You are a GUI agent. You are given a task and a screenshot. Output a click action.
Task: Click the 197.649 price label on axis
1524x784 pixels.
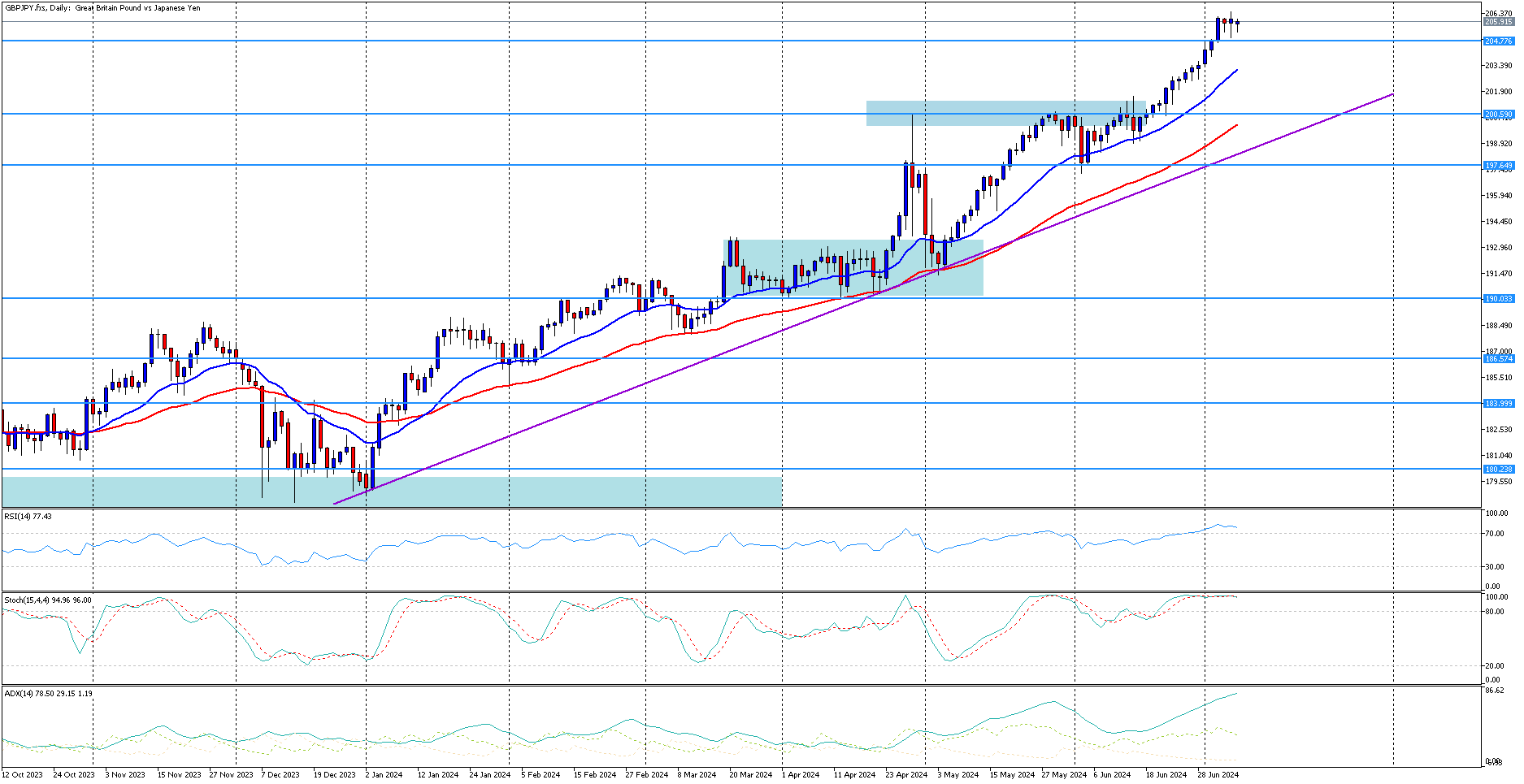(x=1498, y=166)
